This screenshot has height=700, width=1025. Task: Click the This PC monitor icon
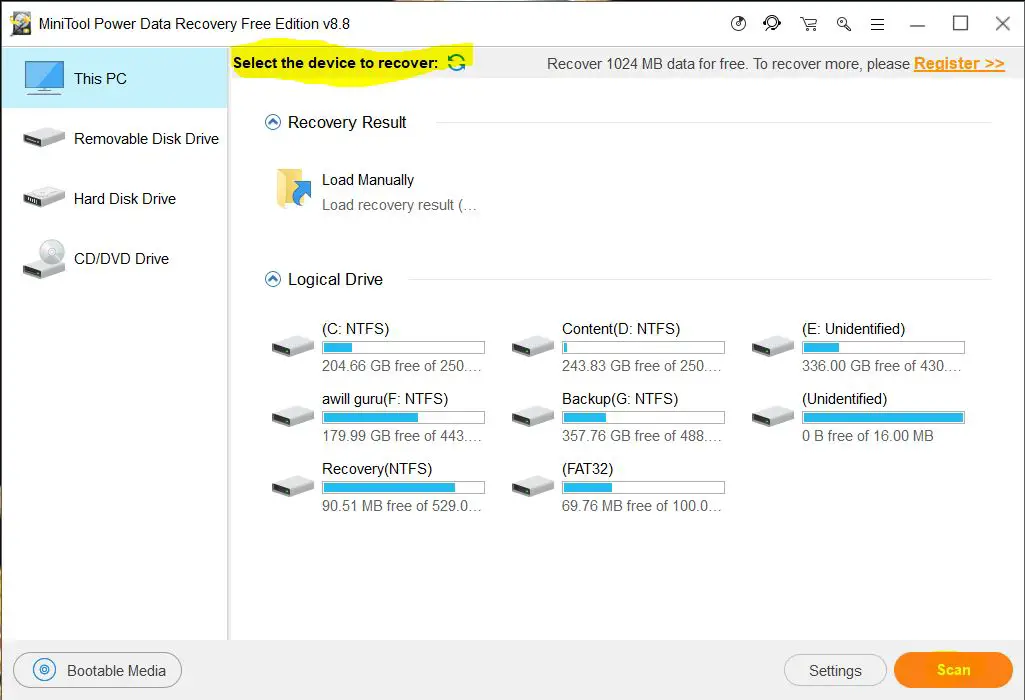point(44,78)
